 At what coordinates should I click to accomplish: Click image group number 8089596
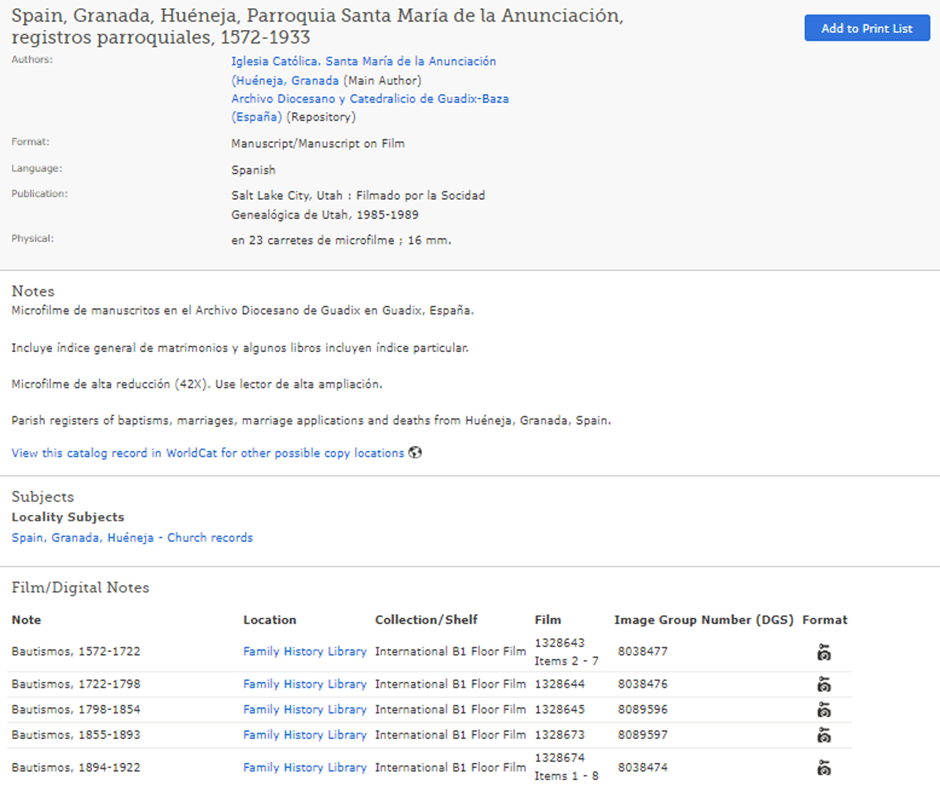tap(642, 710)
